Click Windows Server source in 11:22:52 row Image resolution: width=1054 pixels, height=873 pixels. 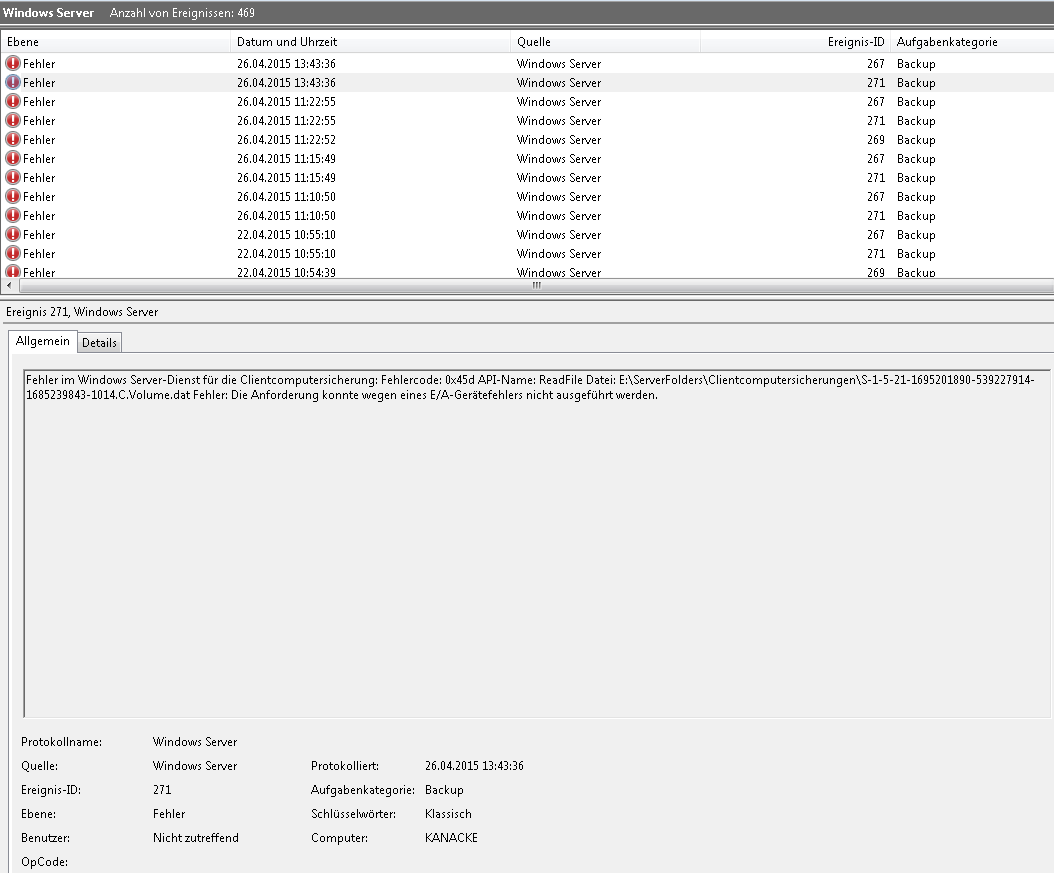[x=559, y=140]
